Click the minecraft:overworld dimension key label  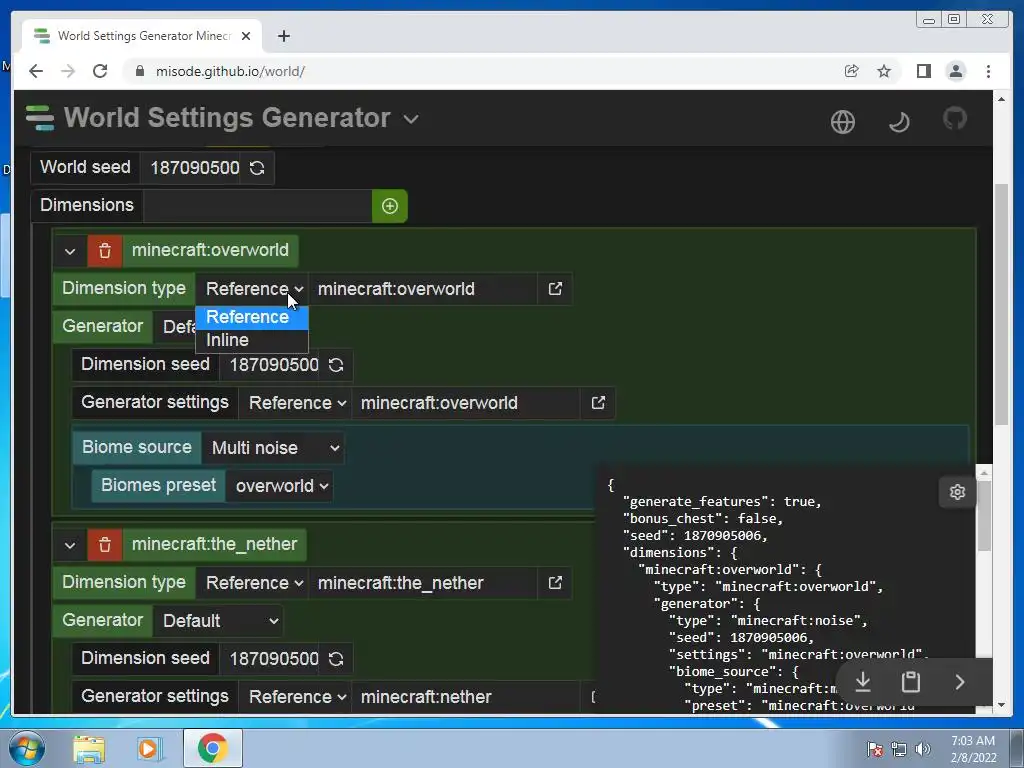pos(210,251)
